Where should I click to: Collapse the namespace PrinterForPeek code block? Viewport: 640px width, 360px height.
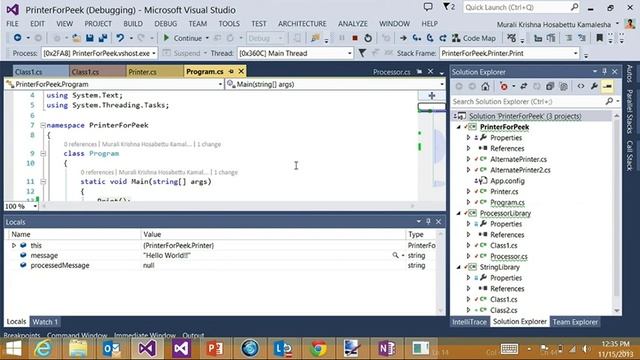tap(43, 125)
